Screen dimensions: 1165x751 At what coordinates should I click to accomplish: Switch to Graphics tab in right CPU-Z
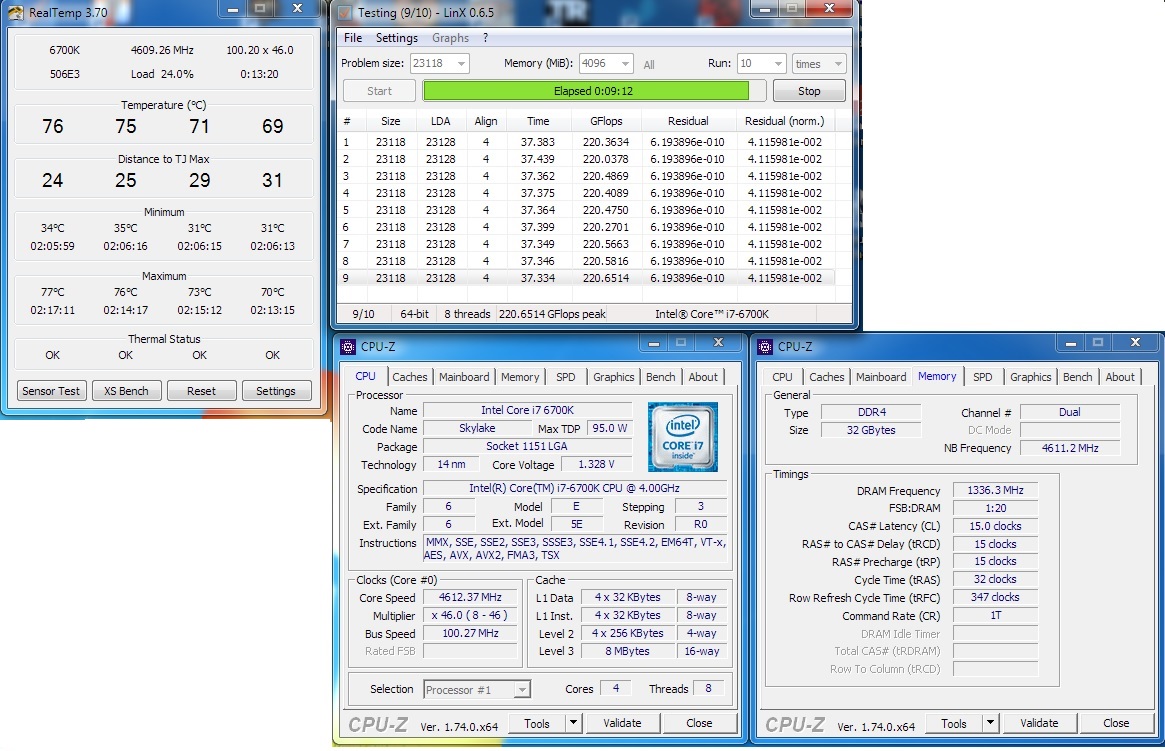[x=1031, y=377]
